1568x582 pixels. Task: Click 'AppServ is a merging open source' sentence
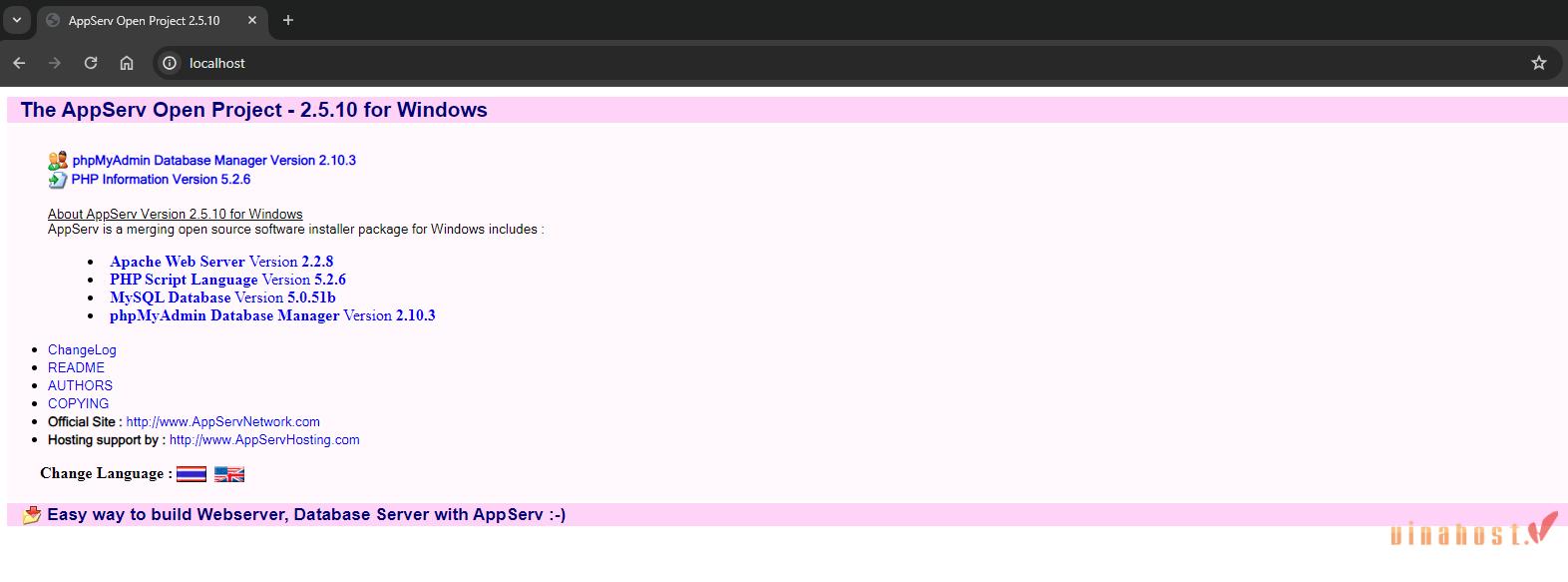click(x=296, y=229)
